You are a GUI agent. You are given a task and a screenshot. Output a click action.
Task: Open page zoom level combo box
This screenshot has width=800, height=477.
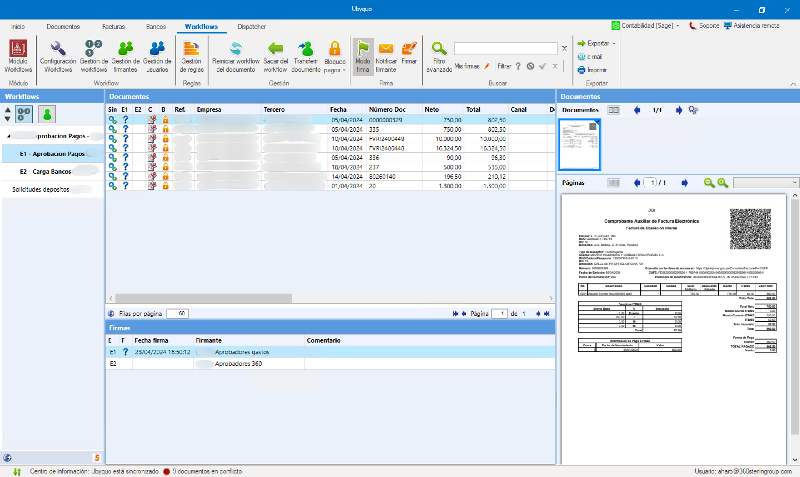764,183
